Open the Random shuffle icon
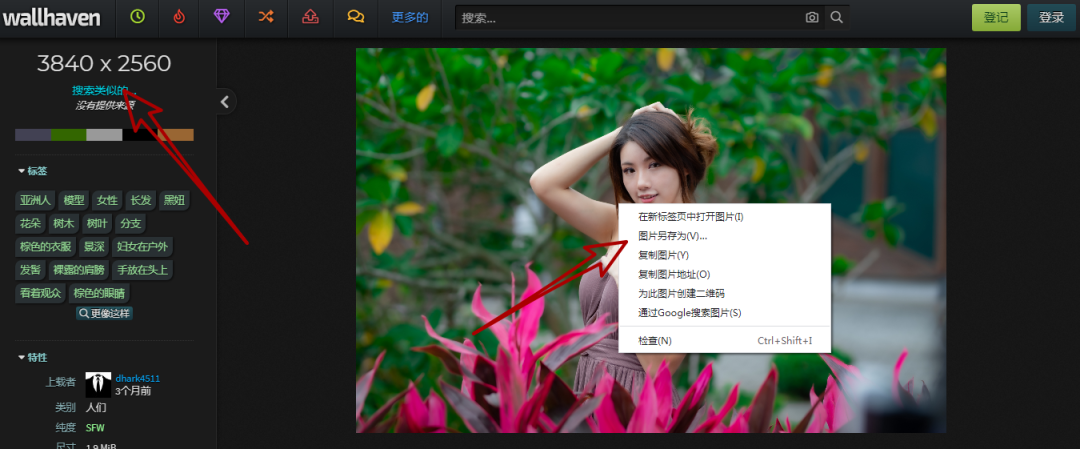Screen dimensions: 1080x449 click(x=266, y=17)
